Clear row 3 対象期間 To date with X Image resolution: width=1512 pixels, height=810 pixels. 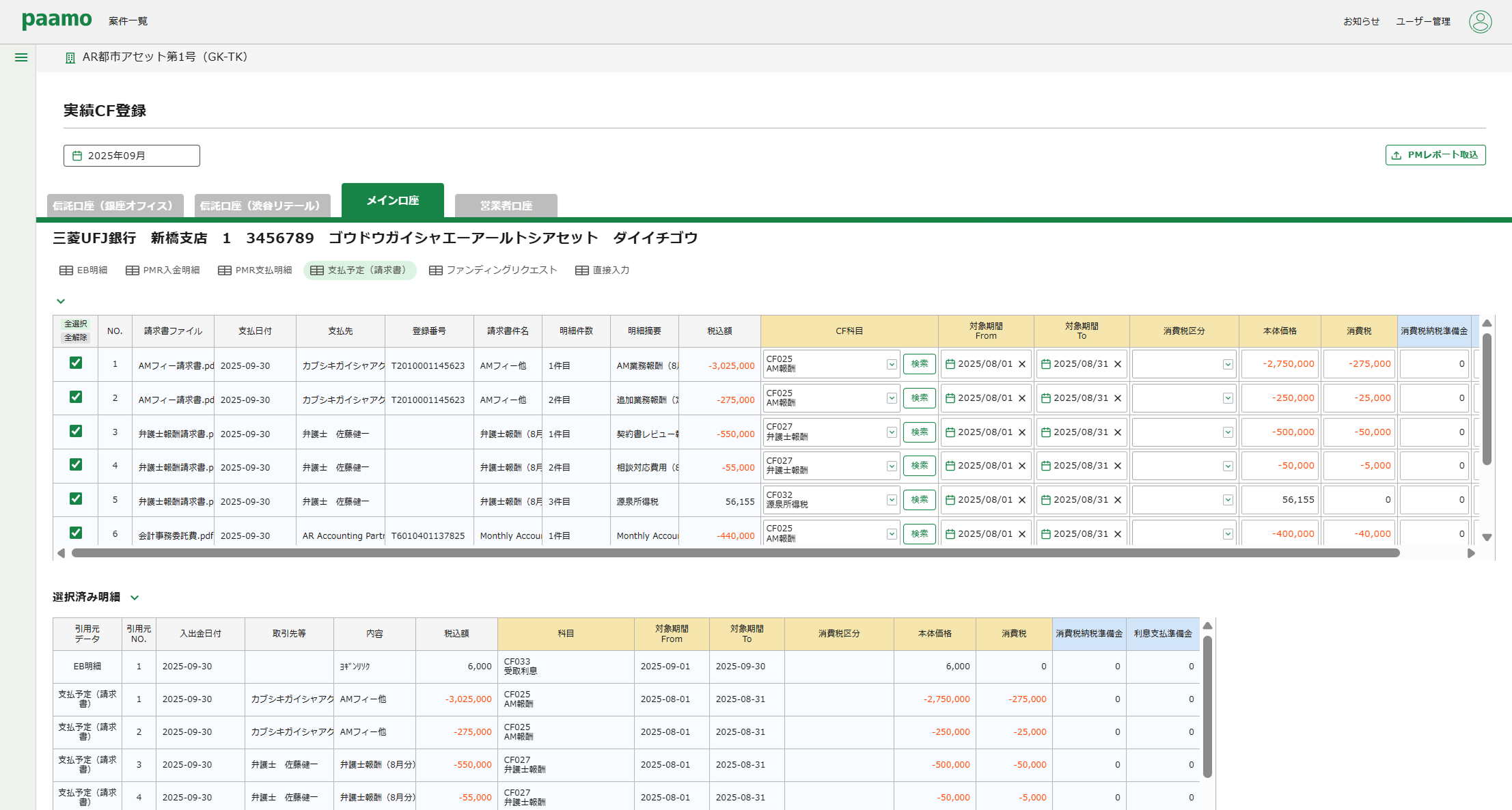pos(1118,432)
